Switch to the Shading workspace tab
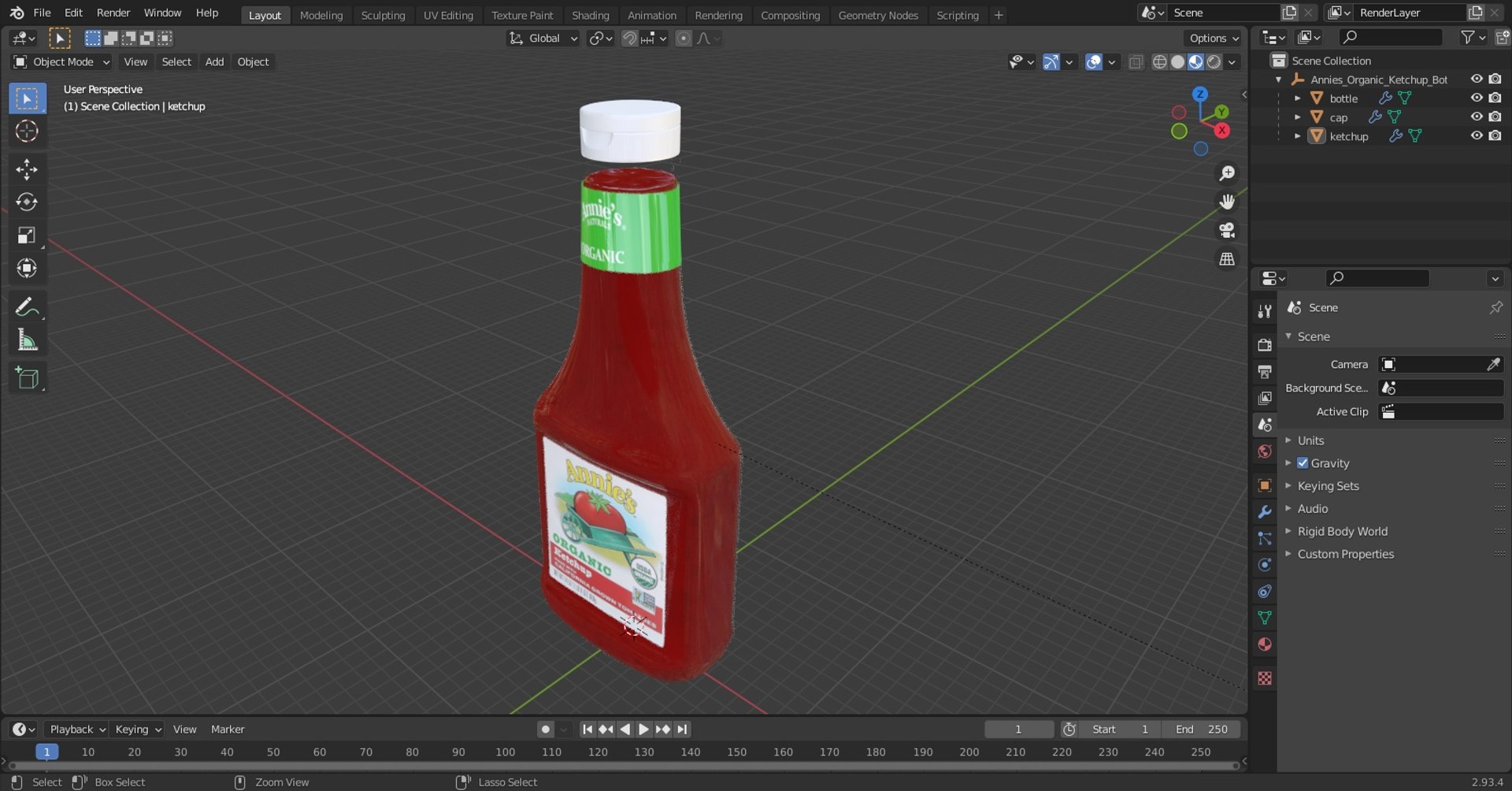The height and width of the screenshot is (791, 1512). tap(590, 15)
